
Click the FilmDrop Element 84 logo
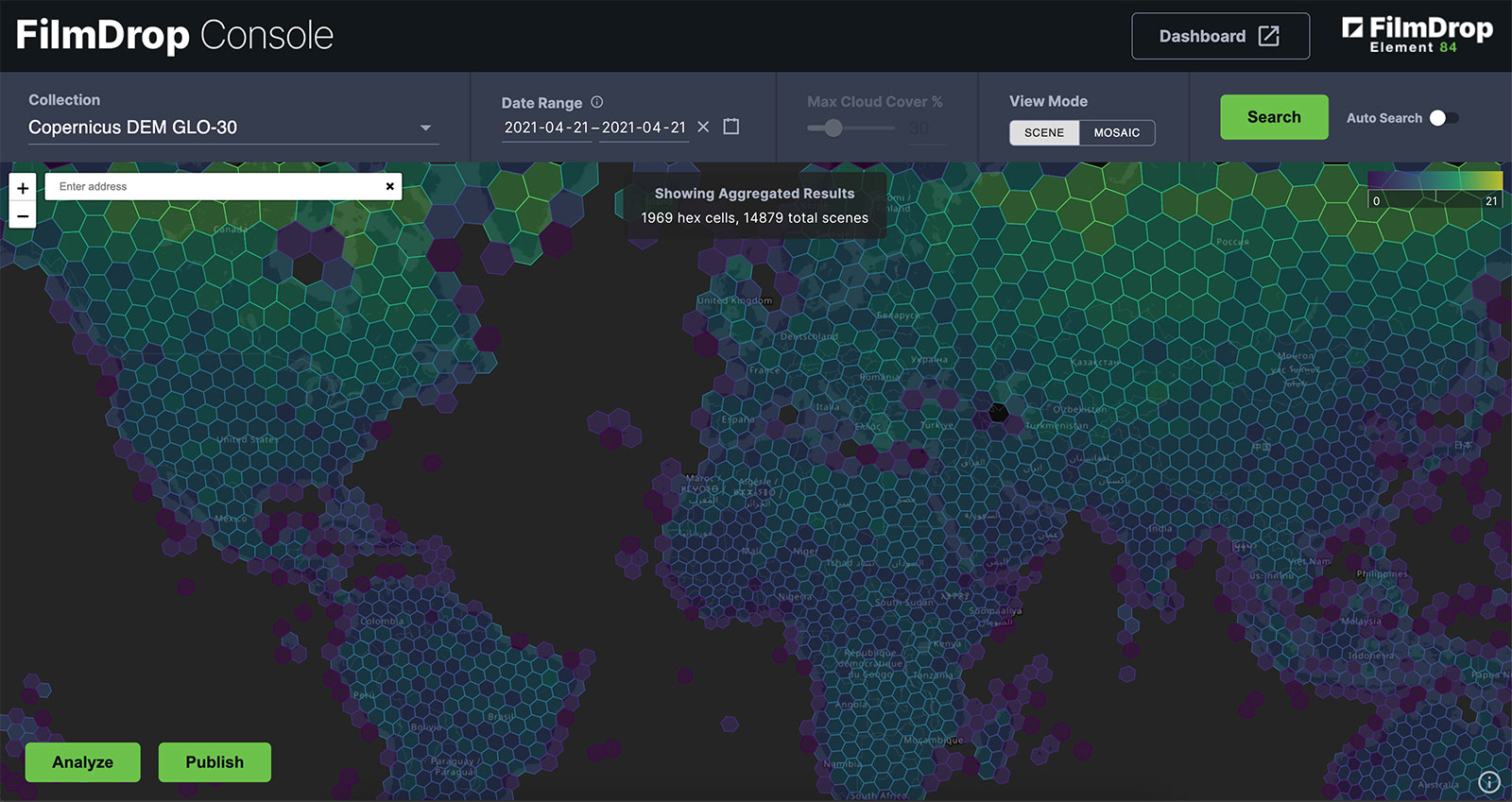point(1417,35)
